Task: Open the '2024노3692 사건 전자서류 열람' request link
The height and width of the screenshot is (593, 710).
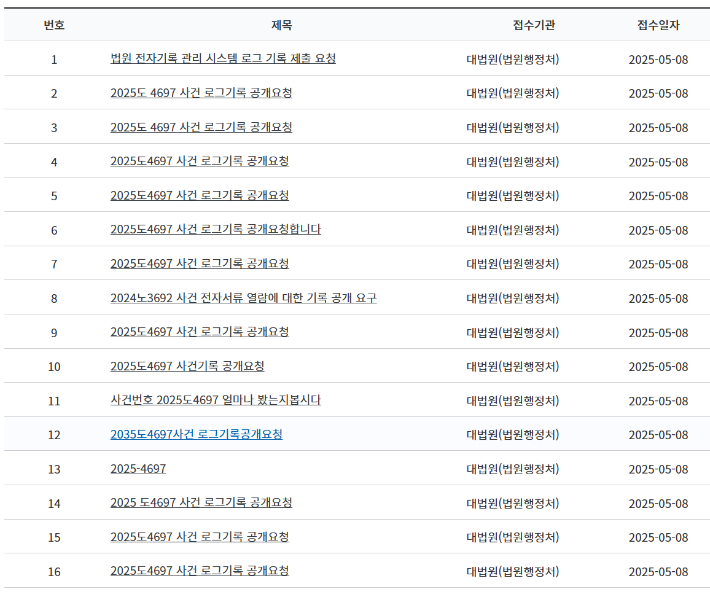Action: pyautogui.click(x=243, y=298)
